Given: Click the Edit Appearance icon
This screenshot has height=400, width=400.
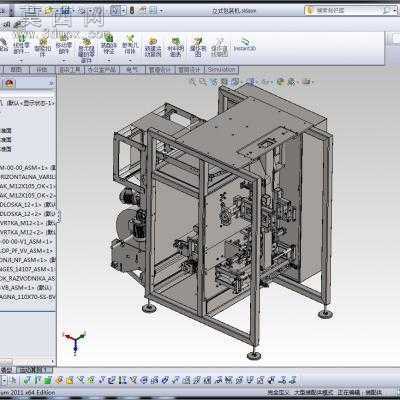Looking at the screenshot, I should click(x=281, y=81).
